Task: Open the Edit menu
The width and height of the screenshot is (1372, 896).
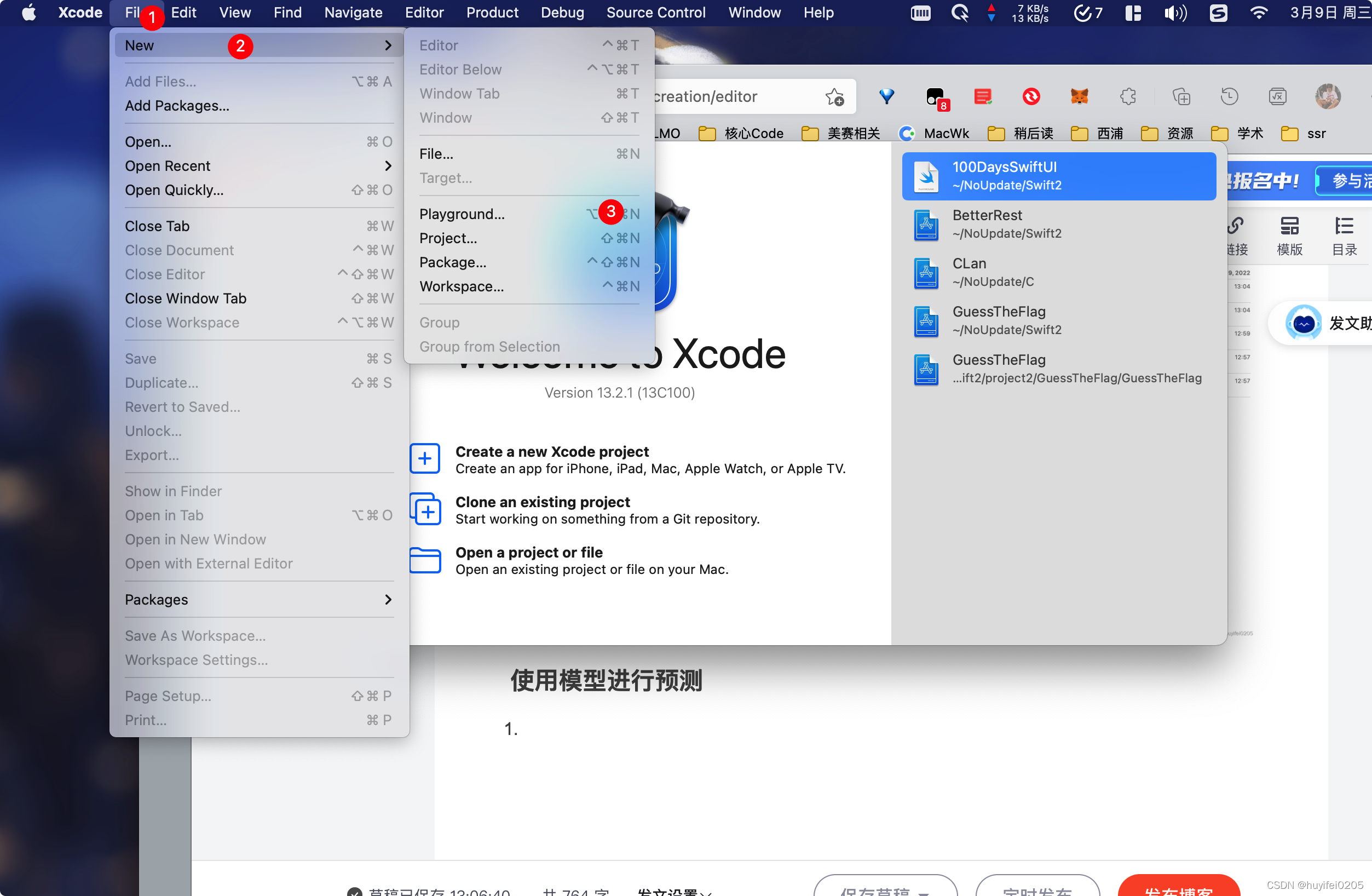Action: [183, 12]
